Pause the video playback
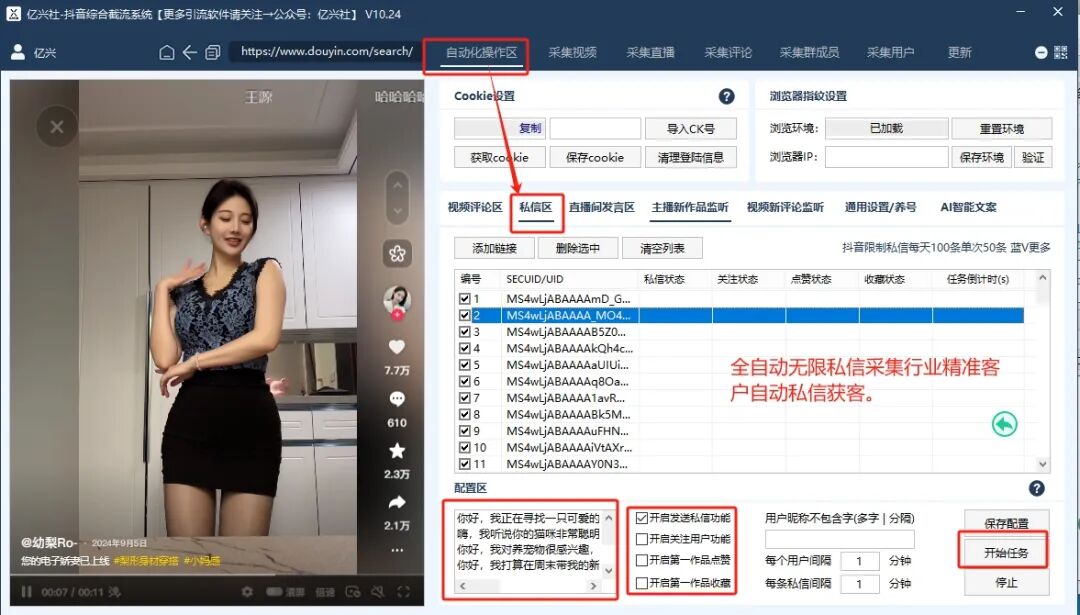The height and width of the screenshot is (615, 1080). [x=26, y=592]
